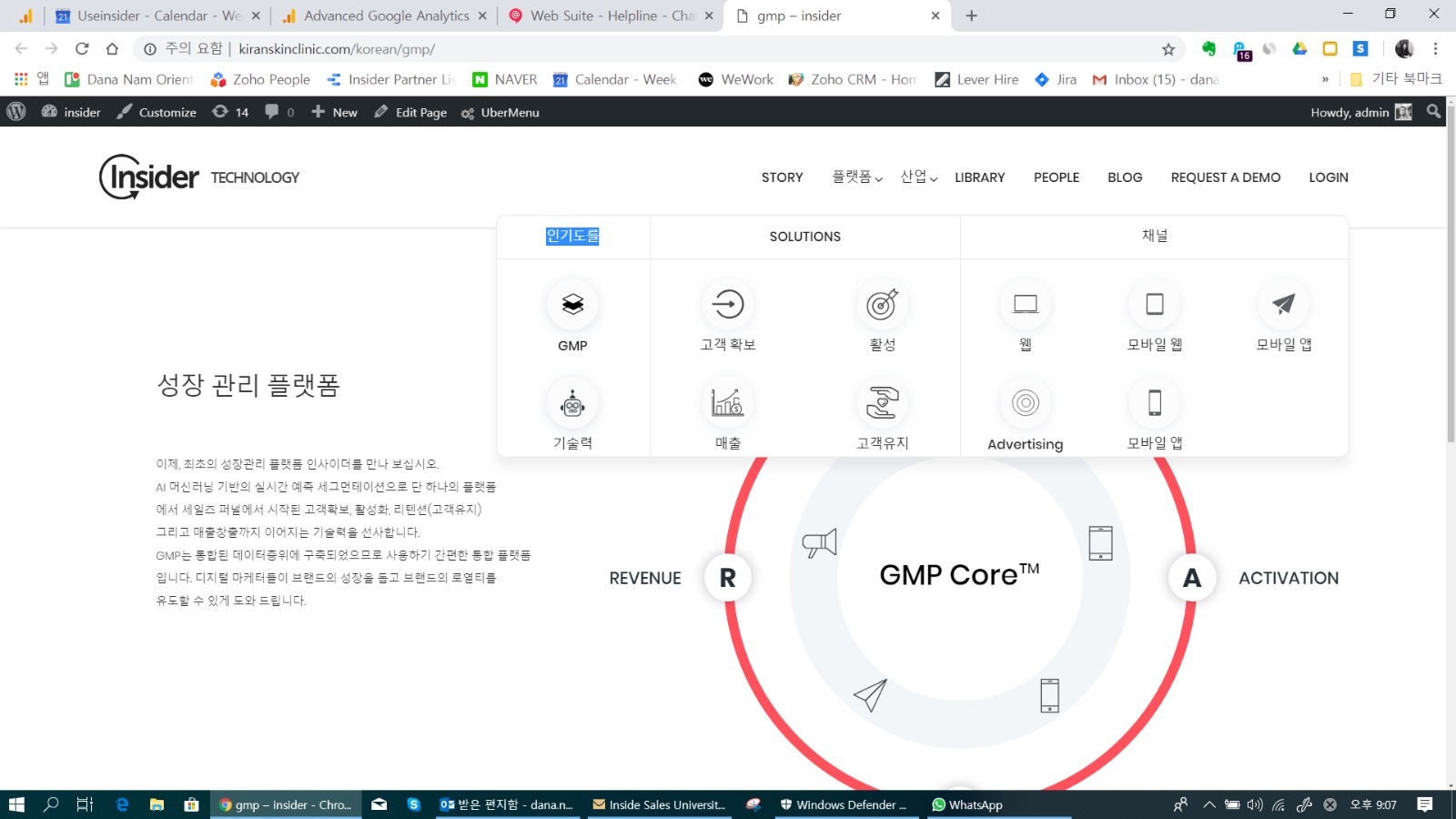The image size is (1456, 819).
Task: Click the 활성 target icon
Action: pos(882,304)
